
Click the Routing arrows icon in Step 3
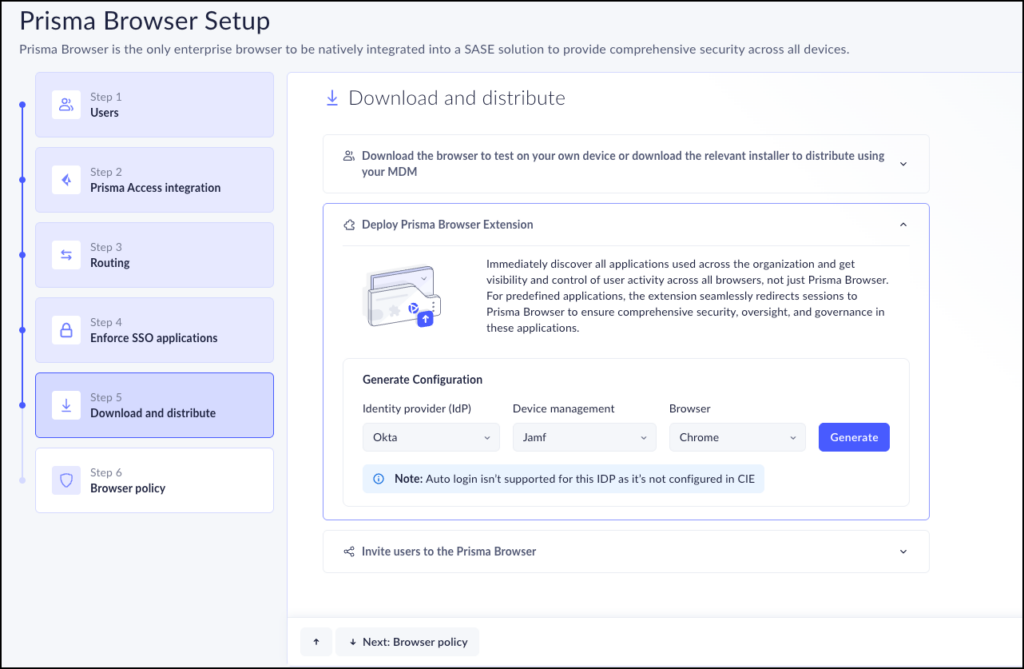66,255
